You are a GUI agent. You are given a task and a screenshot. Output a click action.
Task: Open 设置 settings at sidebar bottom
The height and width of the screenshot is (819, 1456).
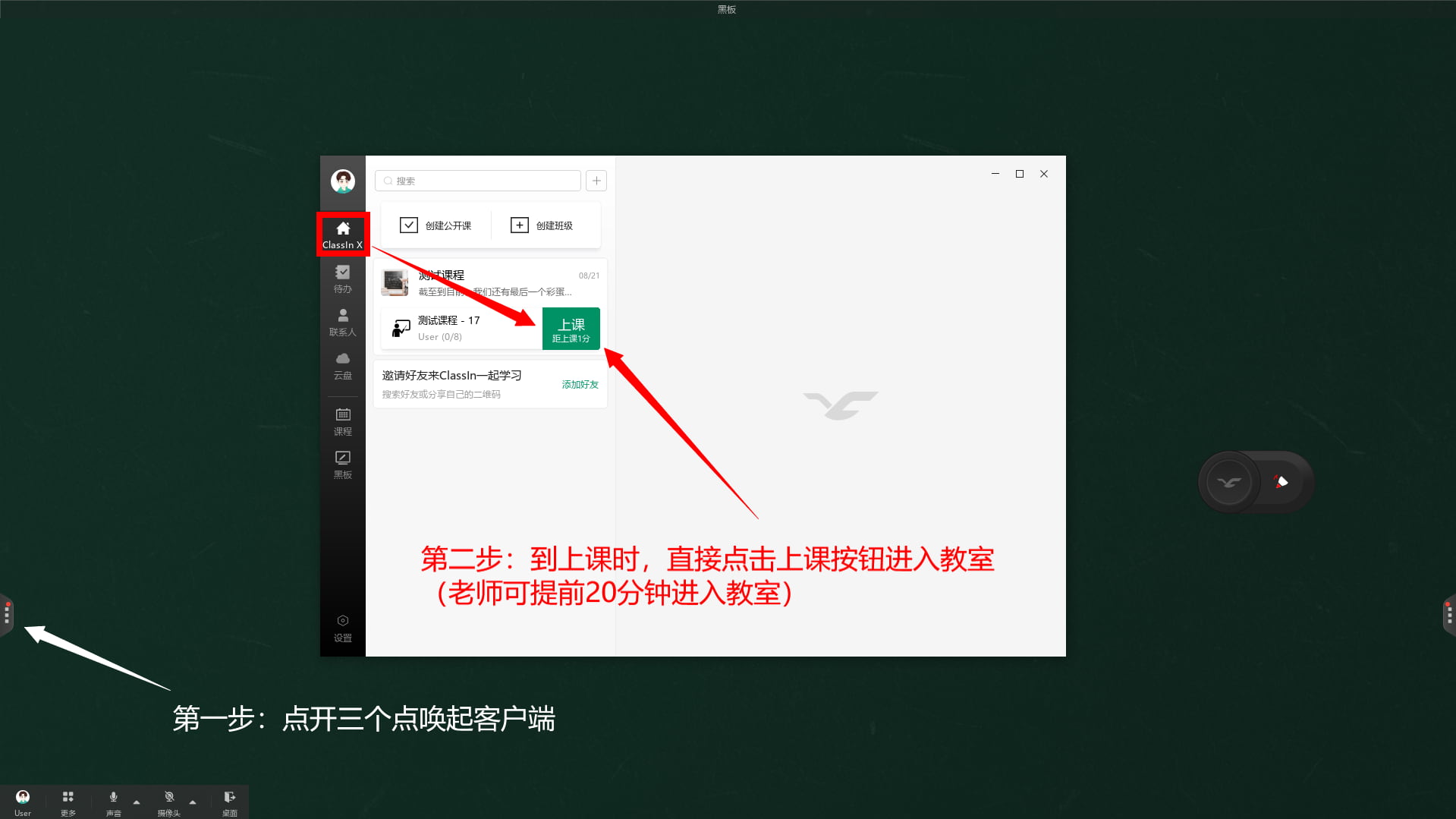343,628
